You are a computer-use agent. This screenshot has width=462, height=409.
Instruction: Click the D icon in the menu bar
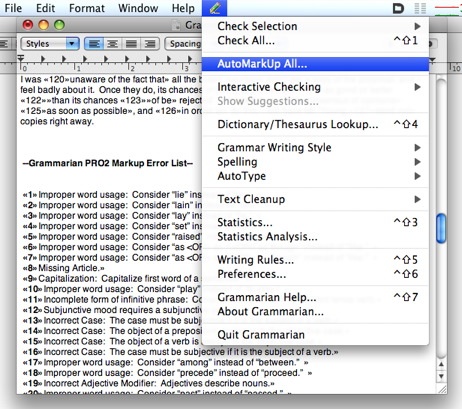(398, 8)
